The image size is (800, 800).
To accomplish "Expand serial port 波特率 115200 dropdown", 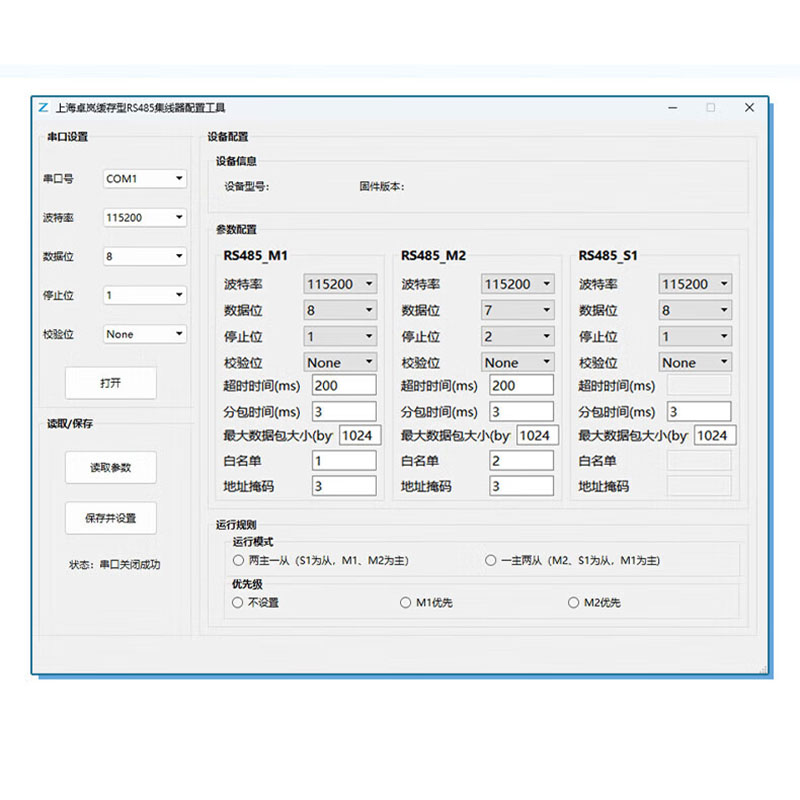I will point(145,218).
